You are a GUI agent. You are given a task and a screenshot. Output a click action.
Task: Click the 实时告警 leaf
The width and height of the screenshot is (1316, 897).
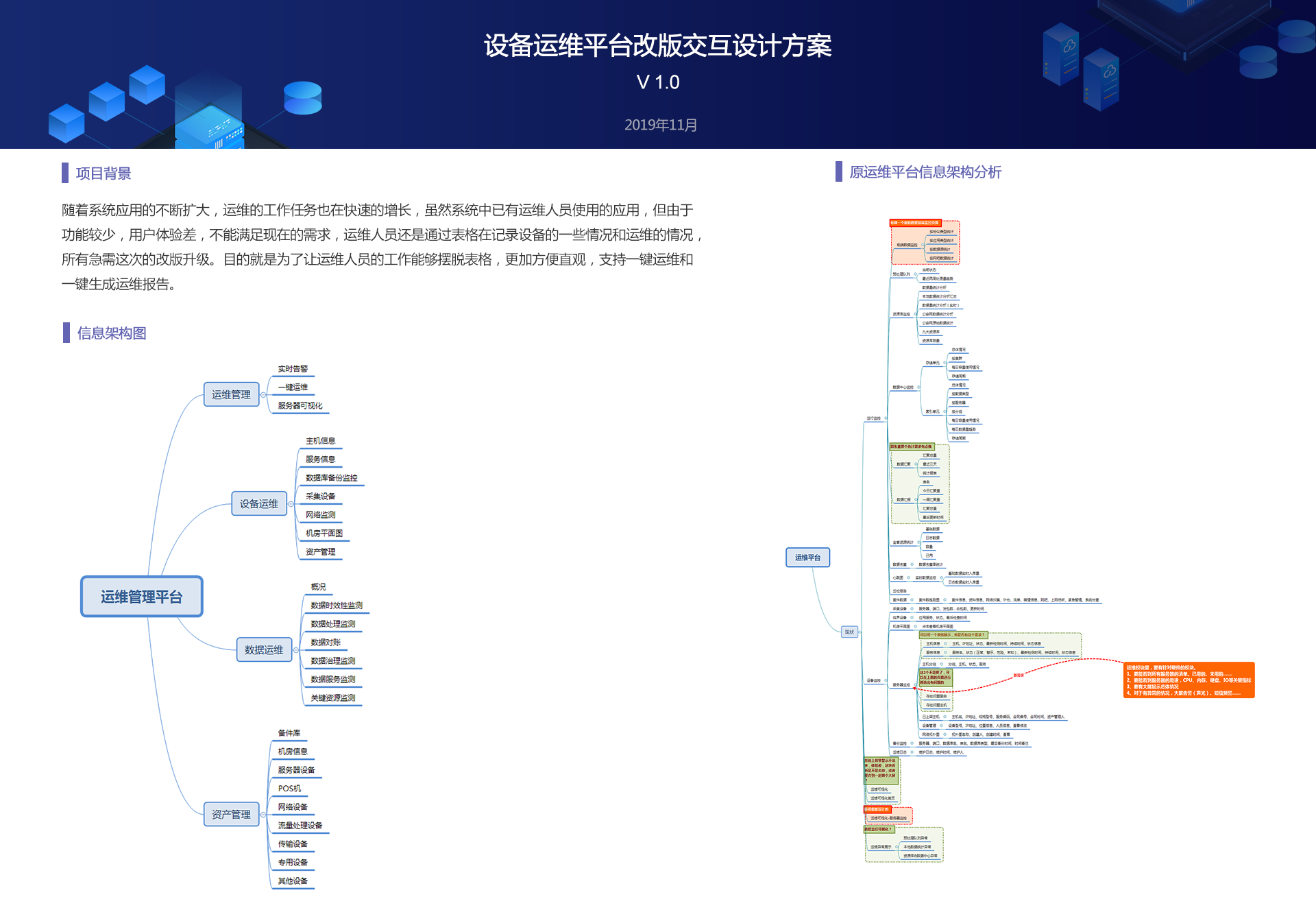point(293,369)
